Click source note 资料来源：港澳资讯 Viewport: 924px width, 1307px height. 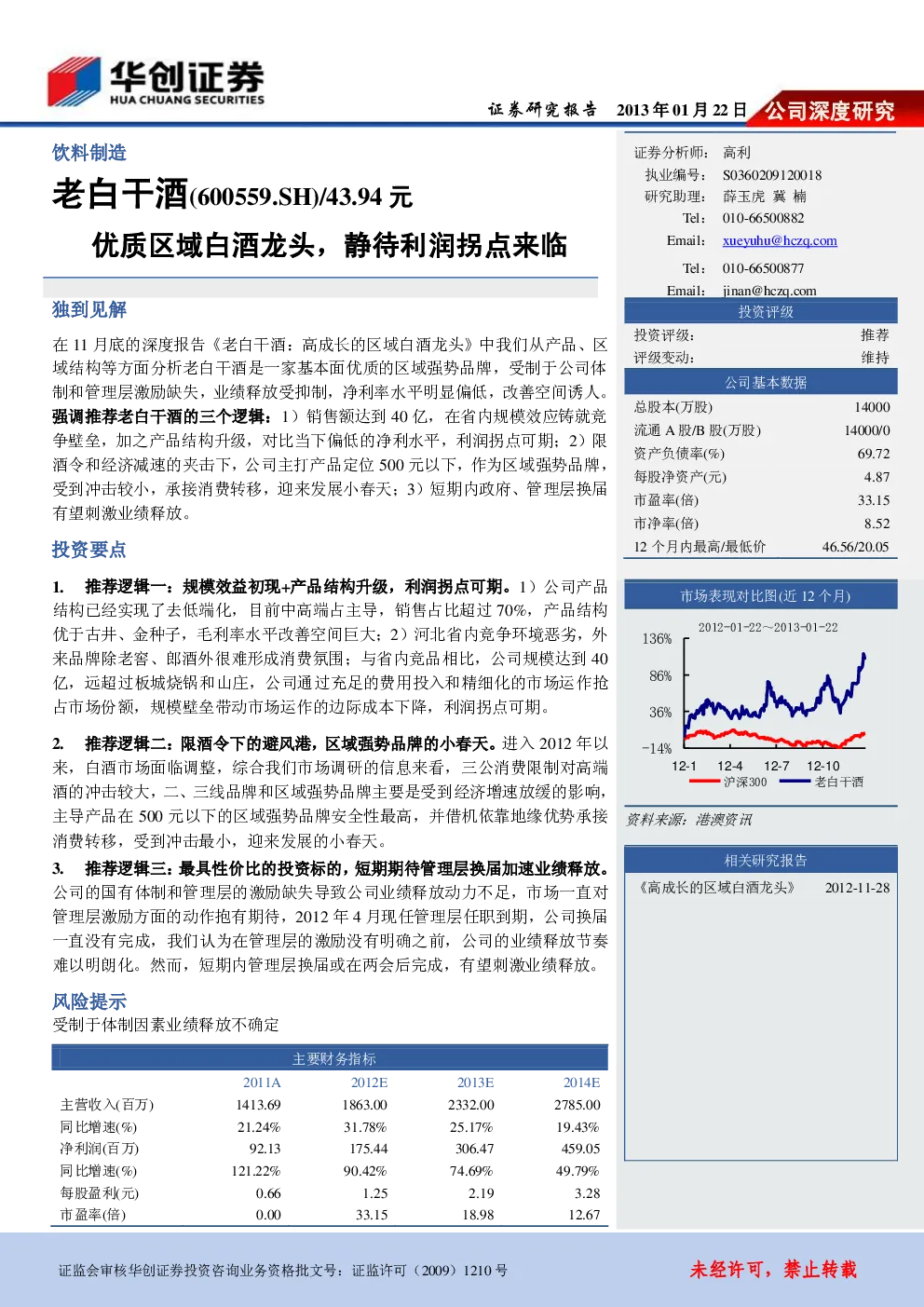688,820
